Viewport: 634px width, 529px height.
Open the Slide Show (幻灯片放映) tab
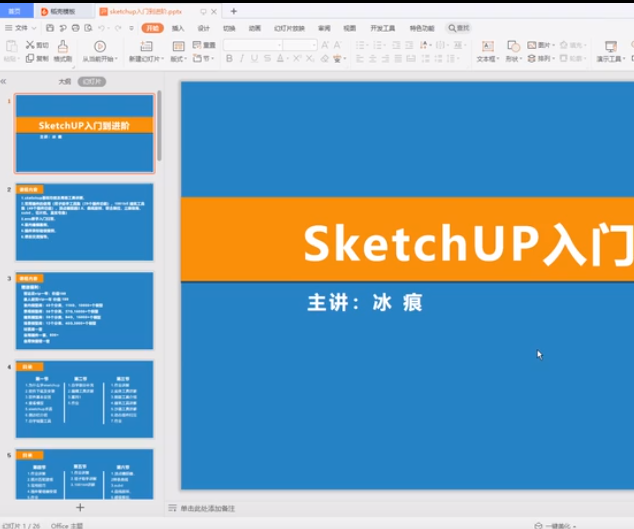point(289,28)
